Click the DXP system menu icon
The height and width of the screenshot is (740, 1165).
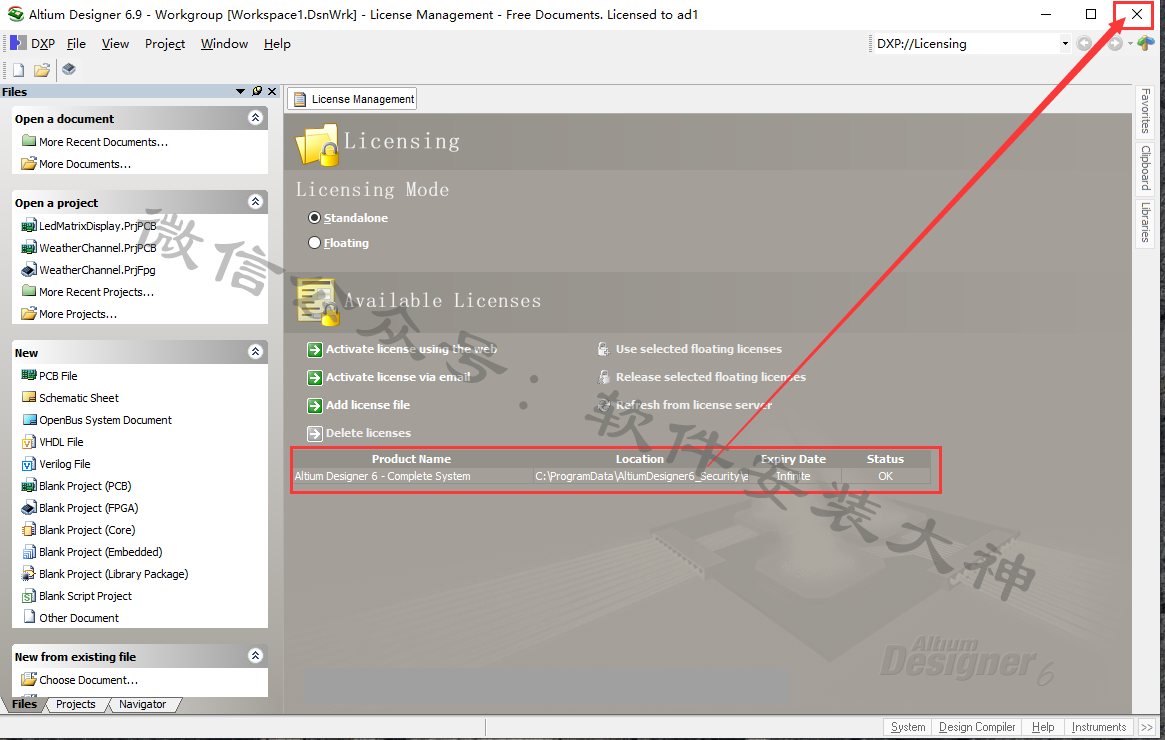pyautogui.click(x=19, y=43)
